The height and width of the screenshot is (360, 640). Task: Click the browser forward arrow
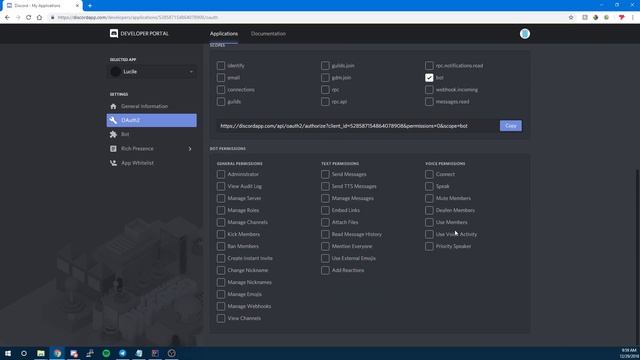pyautogui.click(x=18, y=18)
